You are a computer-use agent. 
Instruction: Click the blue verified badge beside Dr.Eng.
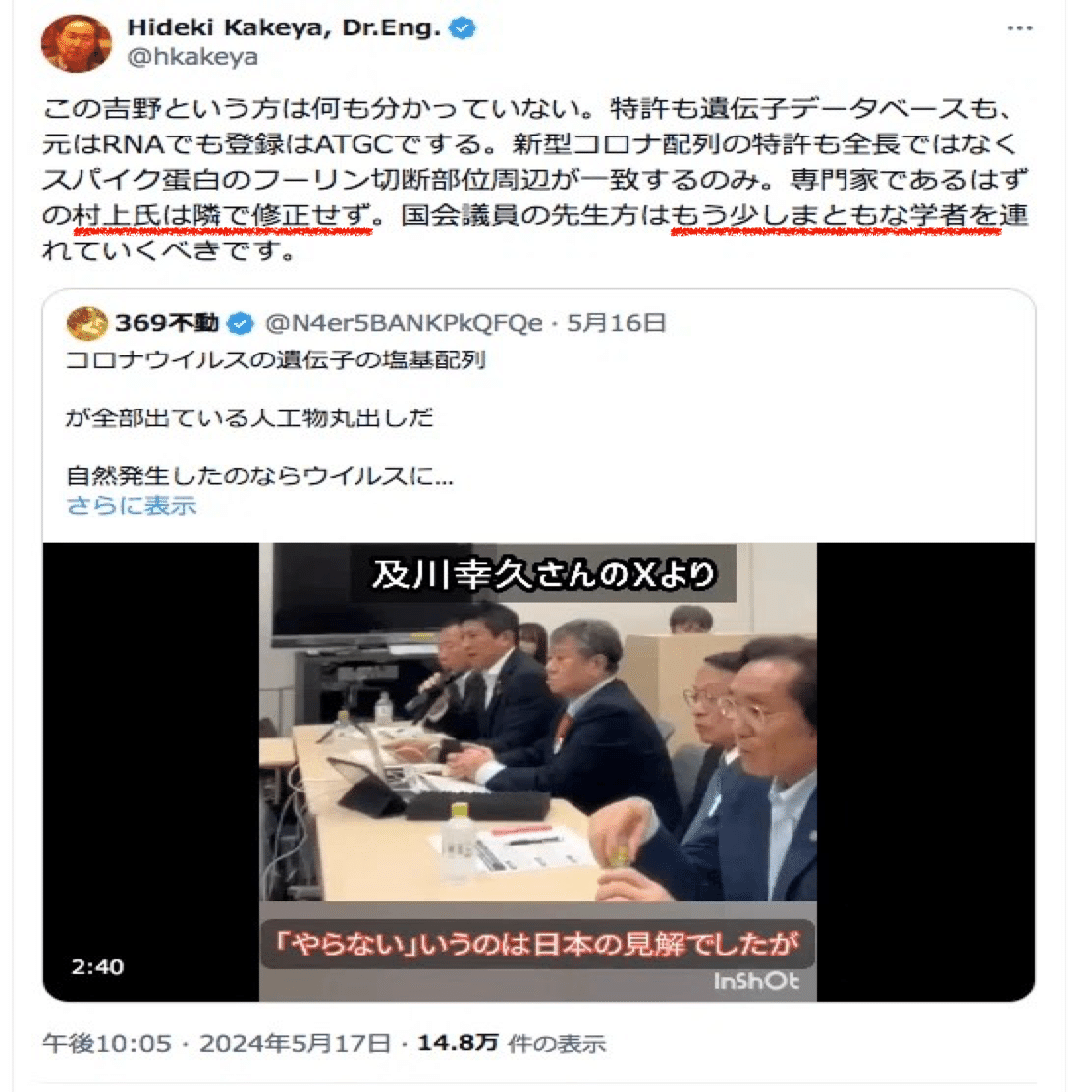point(463,28)
